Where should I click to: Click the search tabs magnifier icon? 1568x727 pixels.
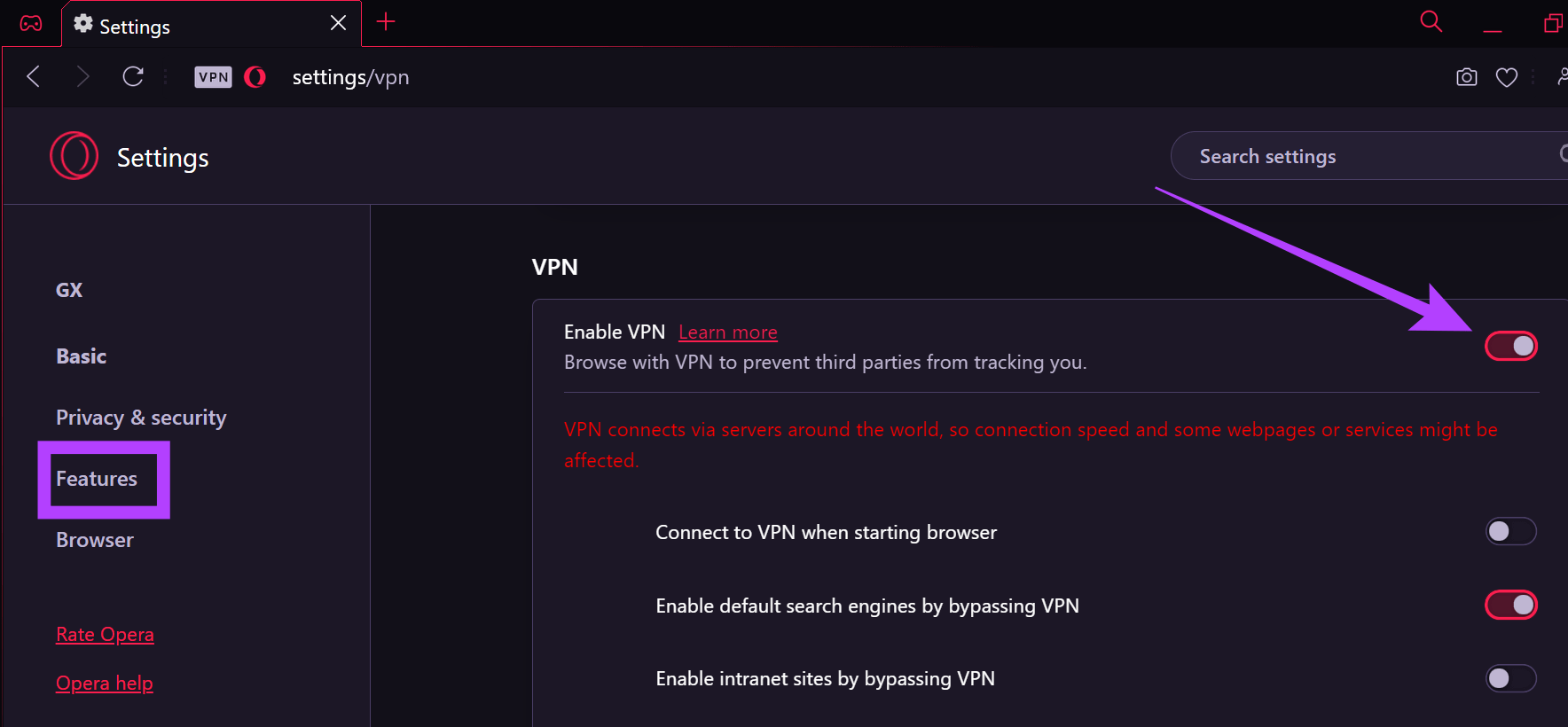point(1431,21)
